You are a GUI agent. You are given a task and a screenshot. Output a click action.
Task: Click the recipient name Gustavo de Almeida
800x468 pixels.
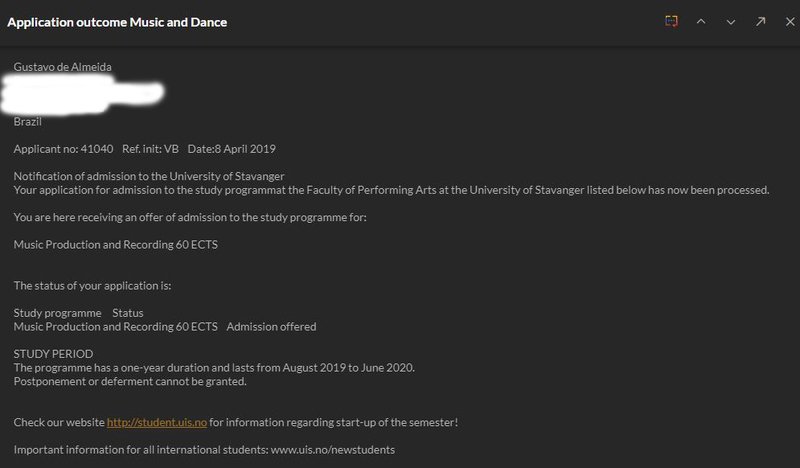(x=62, y=67)
